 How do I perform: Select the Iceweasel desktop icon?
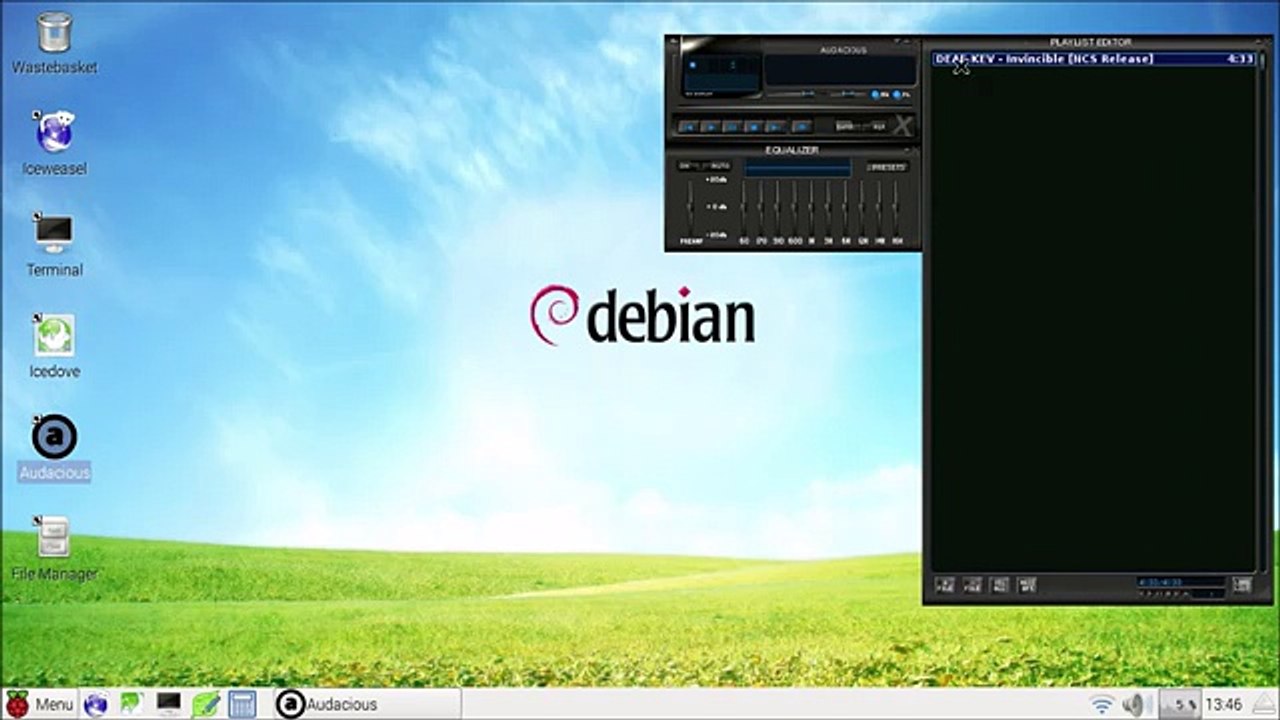pos(54,143)
